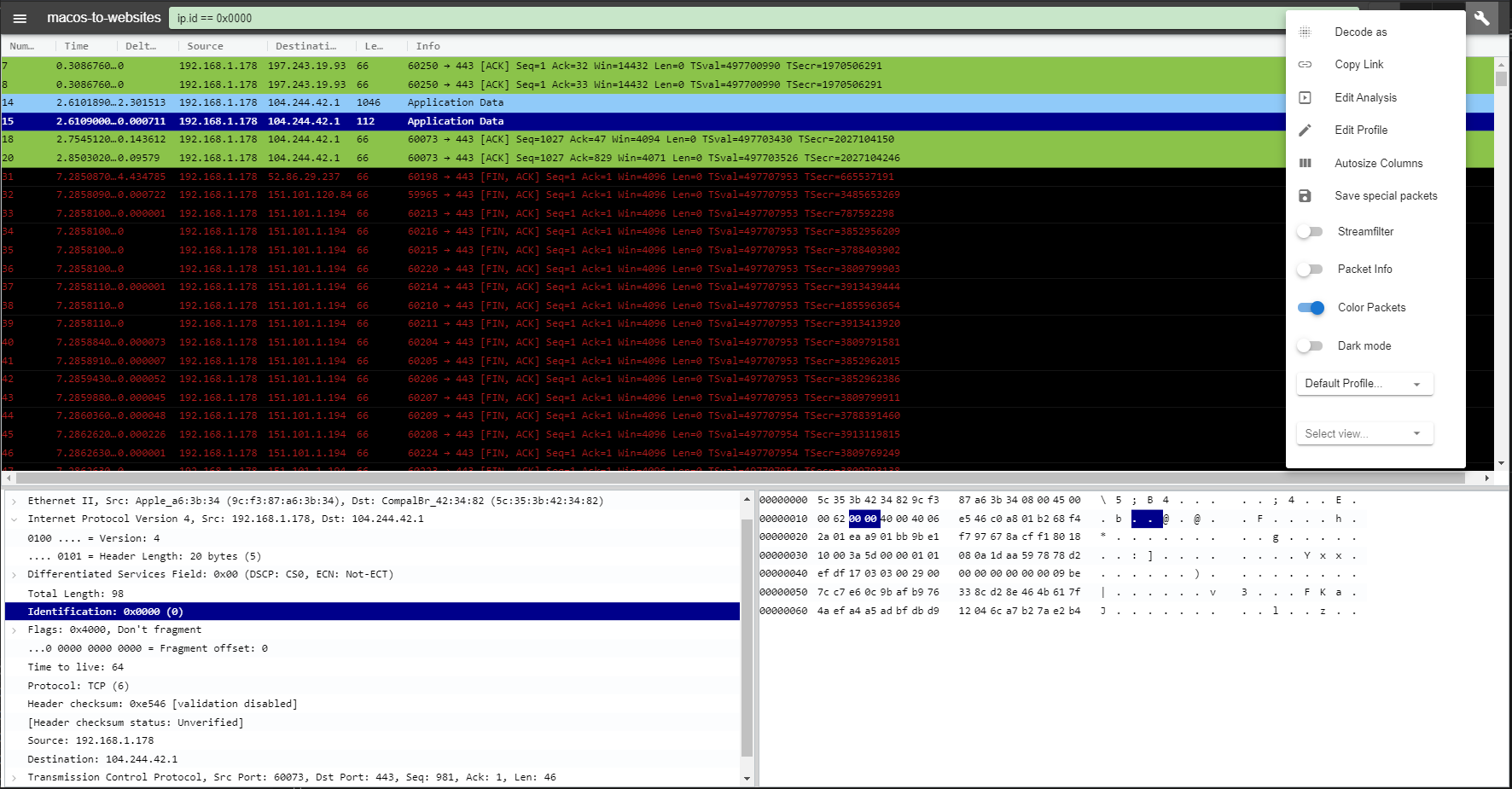
Task: Click the packet list scroll-down arrow
Action: [x=1501, y=463]
